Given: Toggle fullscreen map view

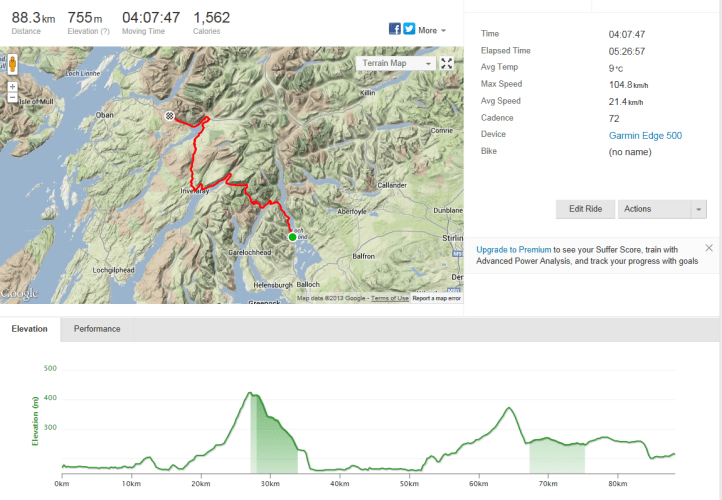Looking at the screenshot, I should click(x=447, y=63).
